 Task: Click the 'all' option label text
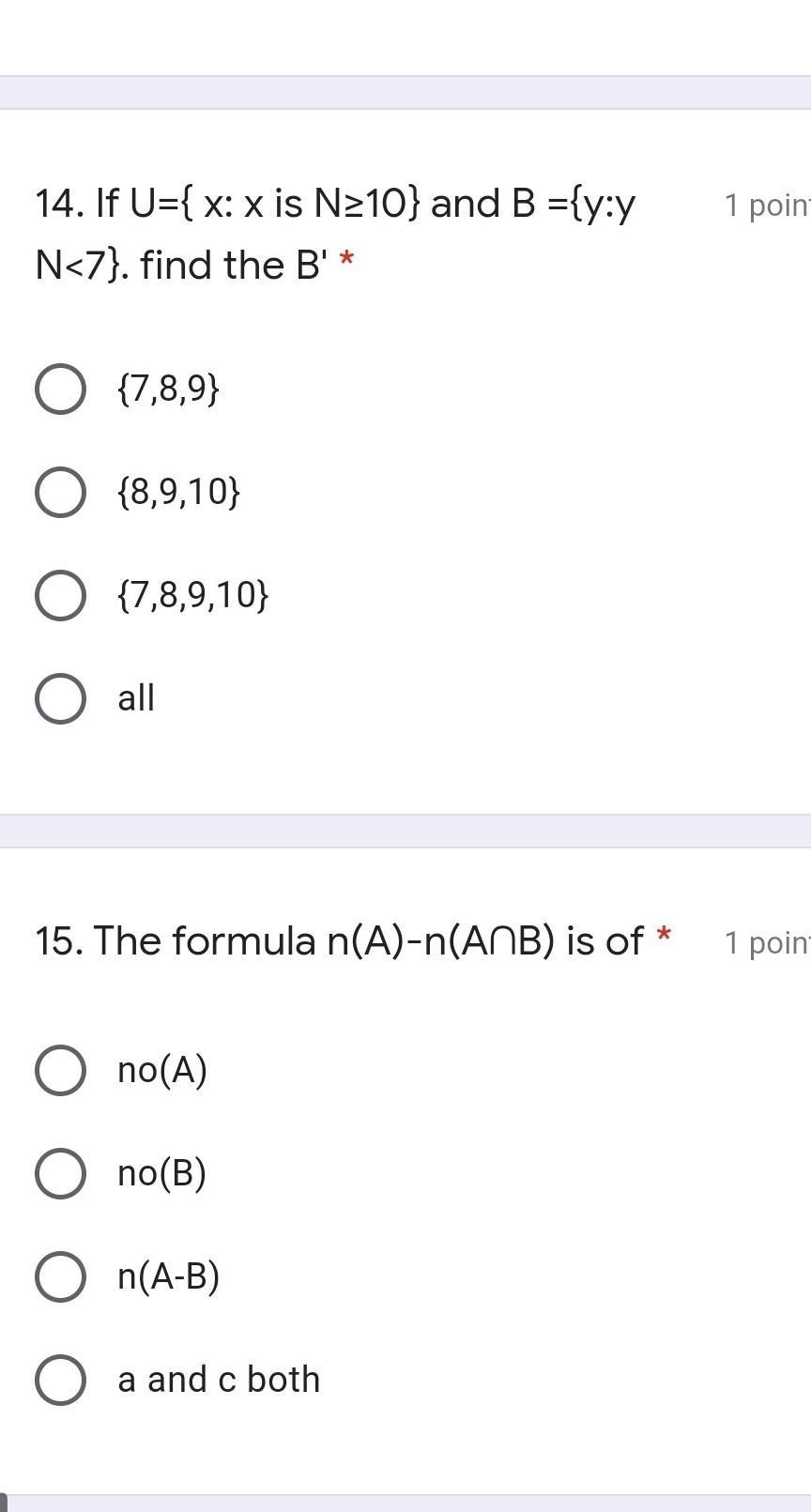tap(136, 698)
